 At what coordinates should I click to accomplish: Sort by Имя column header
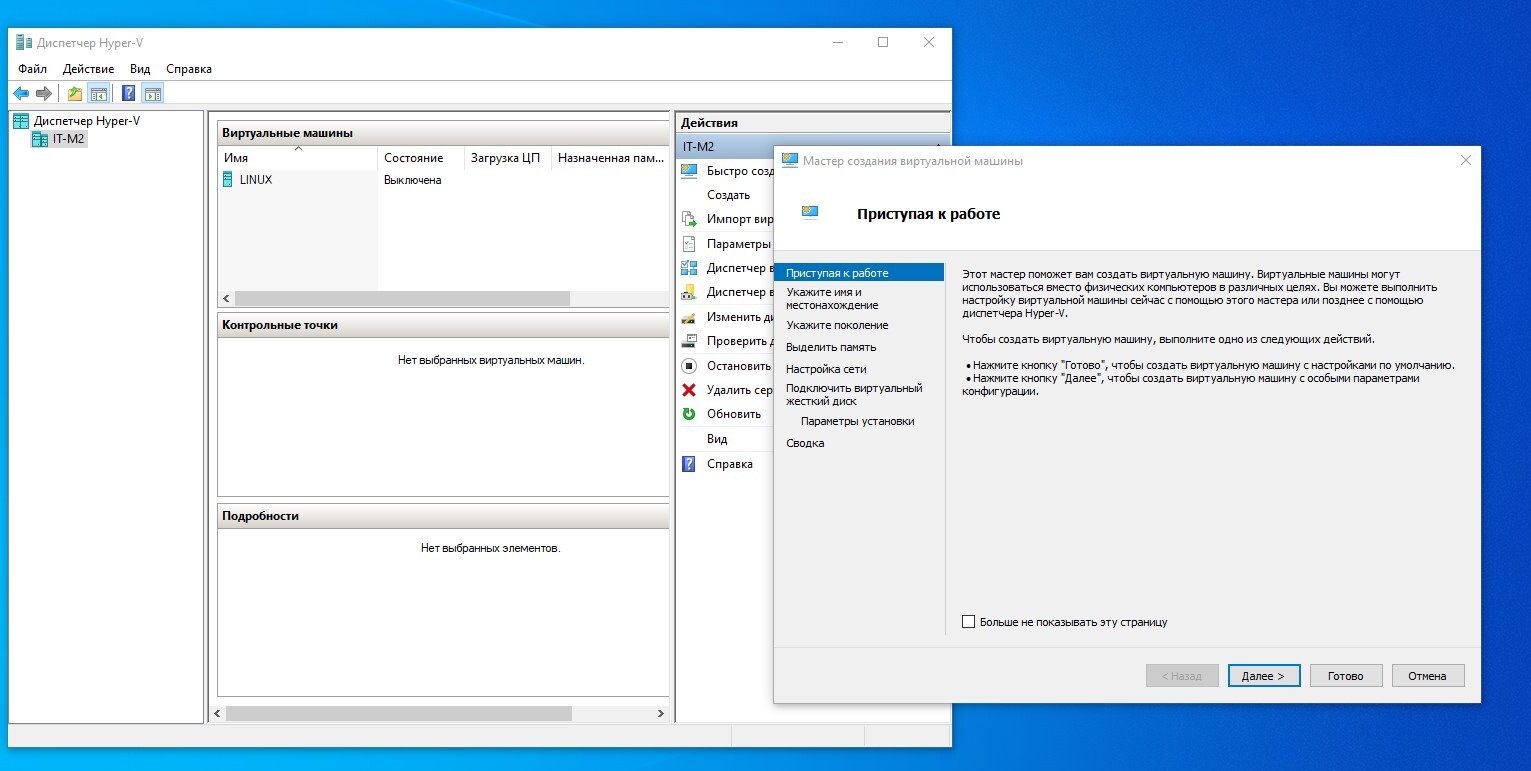coord(297,158)
